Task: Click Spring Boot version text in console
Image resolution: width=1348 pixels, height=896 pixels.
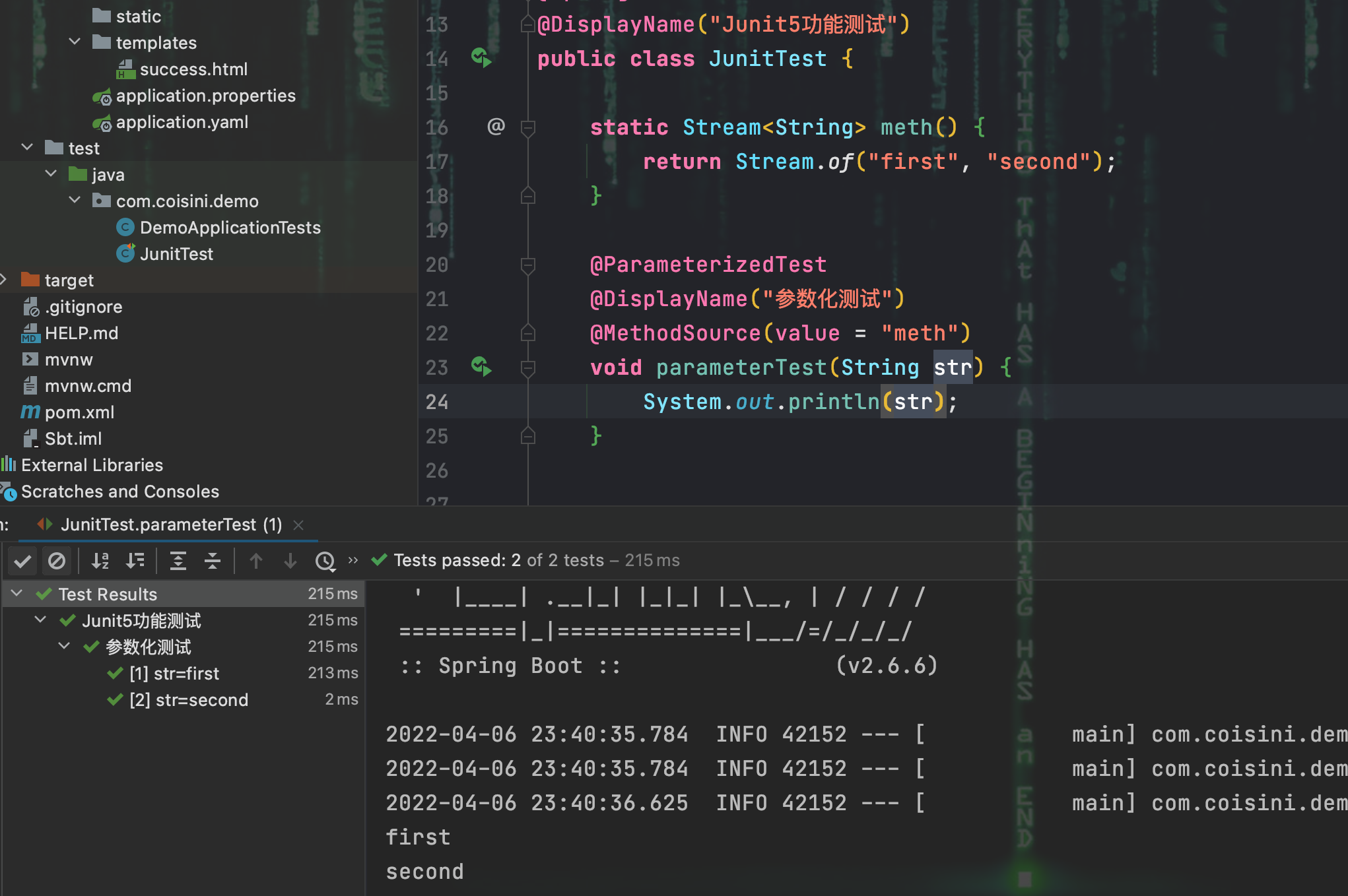Action: point(886,665)
